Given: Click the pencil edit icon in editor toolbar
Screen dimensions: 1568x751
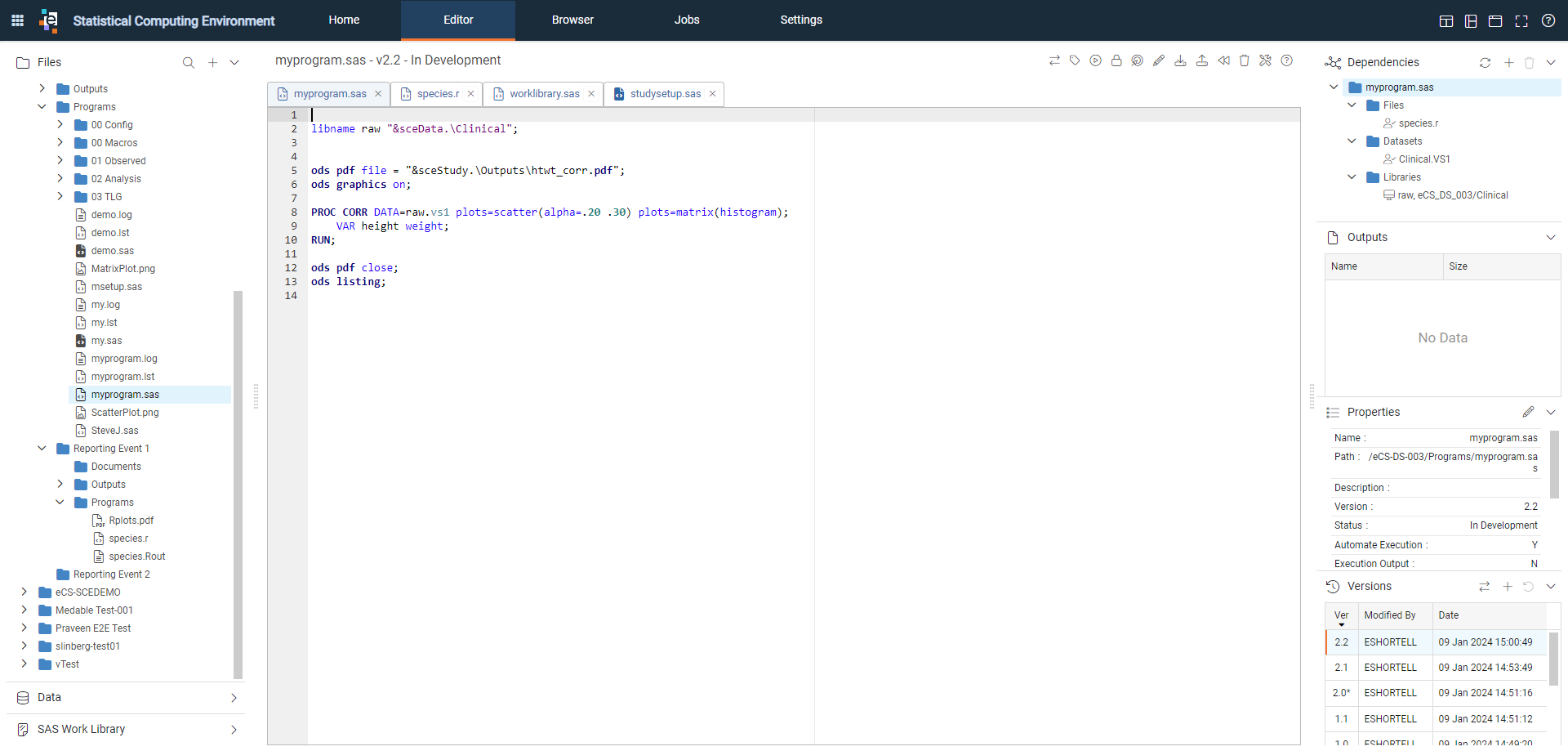Looking at the screenshot, I should tap(1159, 60).
